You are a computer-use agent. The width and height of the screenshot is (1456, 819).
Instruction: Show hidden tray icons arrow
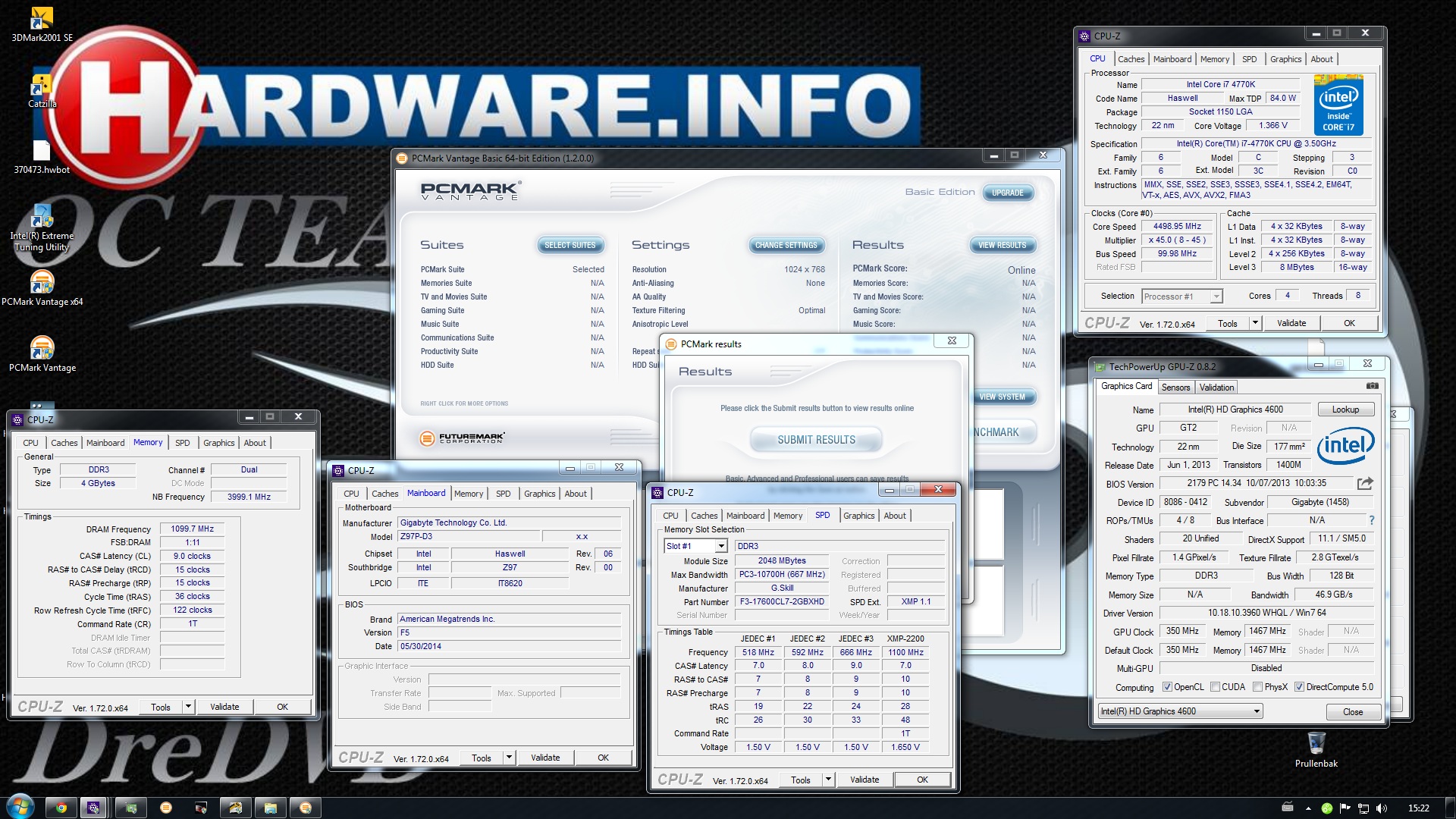[x=1308, y=808]
